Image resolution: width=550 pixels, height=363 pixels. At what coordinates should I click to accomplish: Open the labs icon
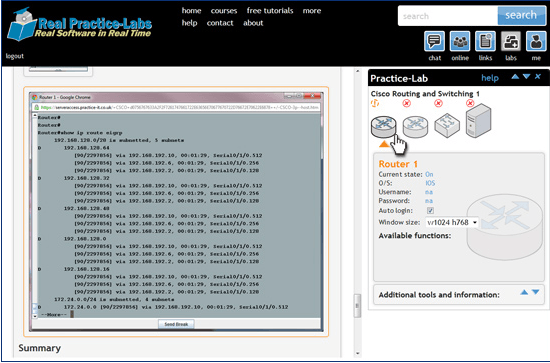(511, 41)
